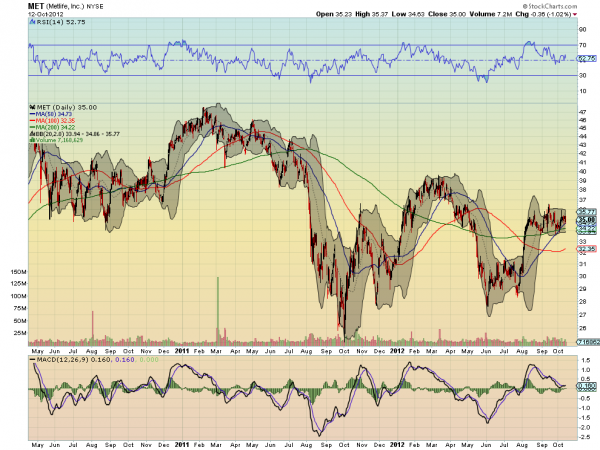Click the red 32.35 MA(100) price tag

(x=587, y=249)
